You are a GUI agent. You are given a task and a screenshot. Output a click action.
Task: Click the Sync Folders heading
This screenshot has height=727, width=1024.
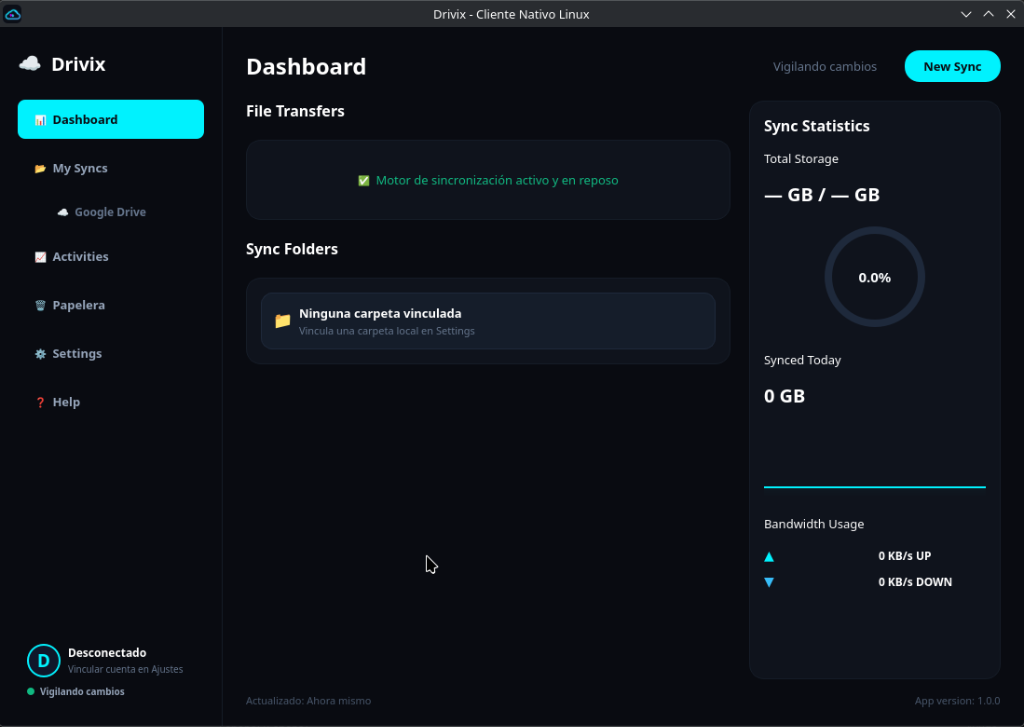pos(292,249)
